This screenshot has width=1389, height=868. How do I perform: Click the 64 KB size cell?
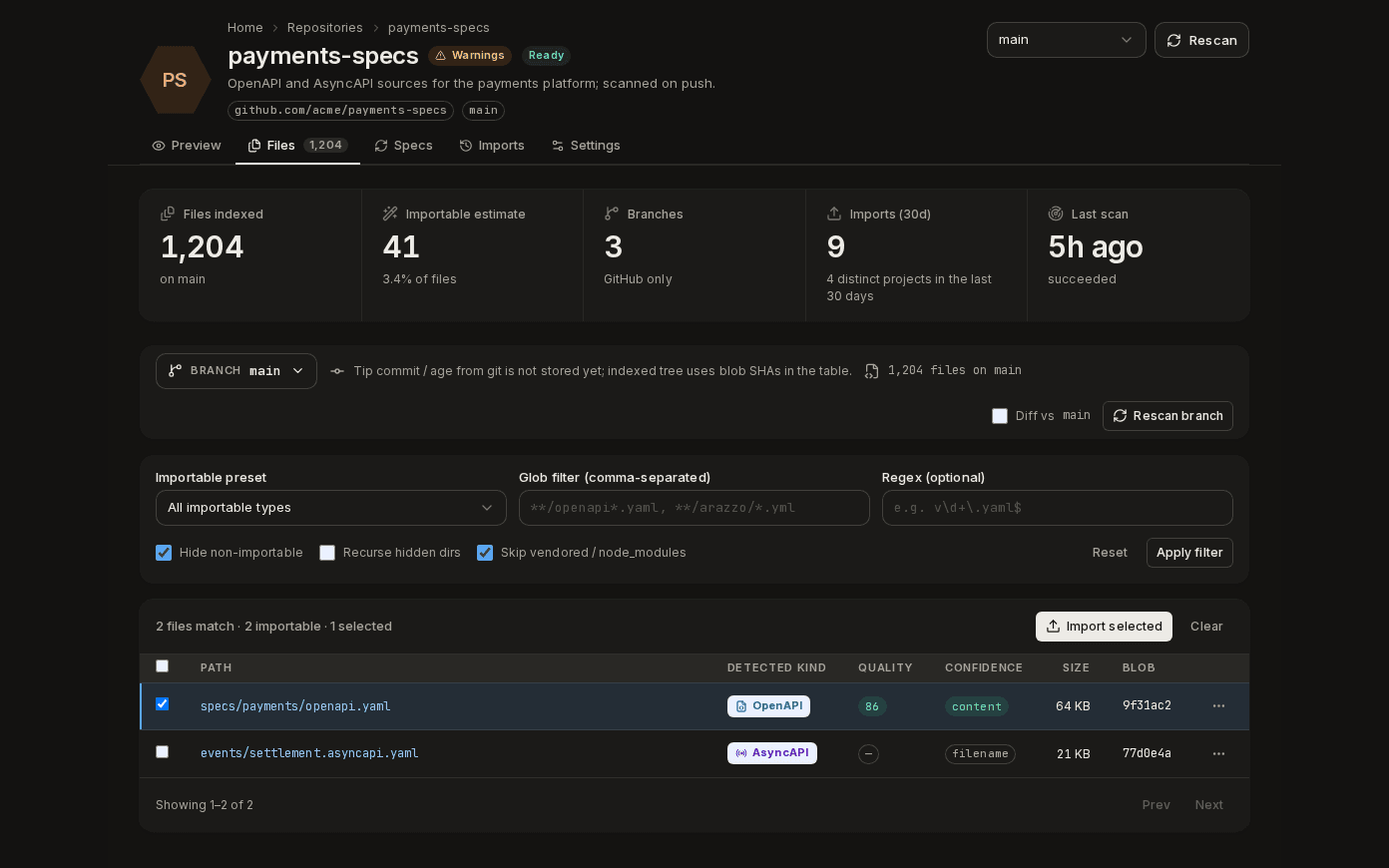click(x=1073, y=706)
